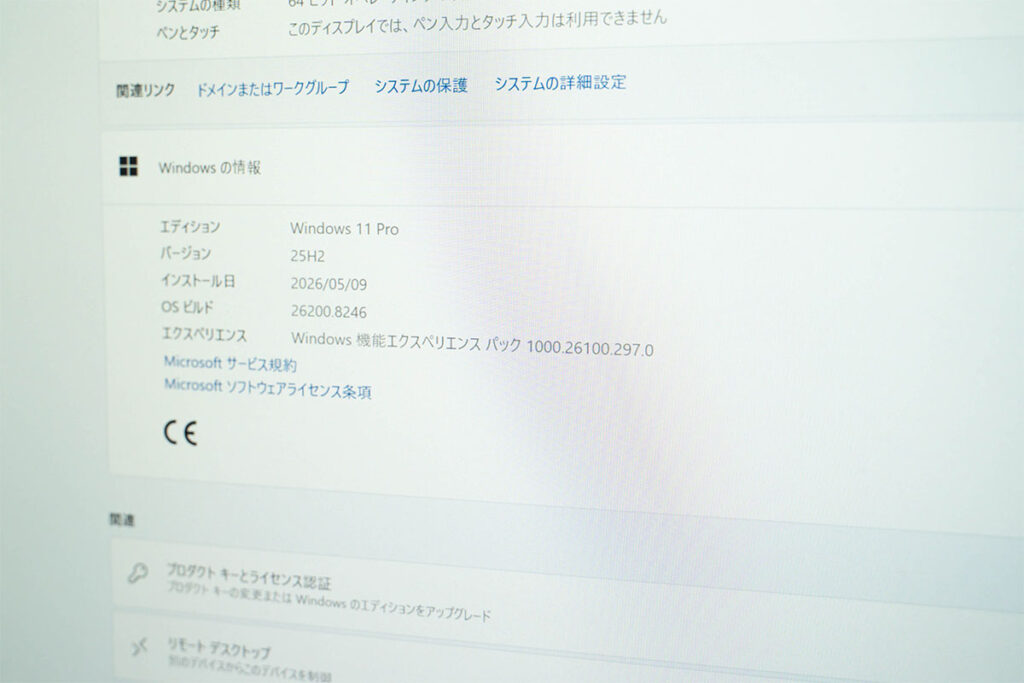Screen dimensions: 1024x683
Task: Click the ペンとタッチ label
Action: pos(187,32)
